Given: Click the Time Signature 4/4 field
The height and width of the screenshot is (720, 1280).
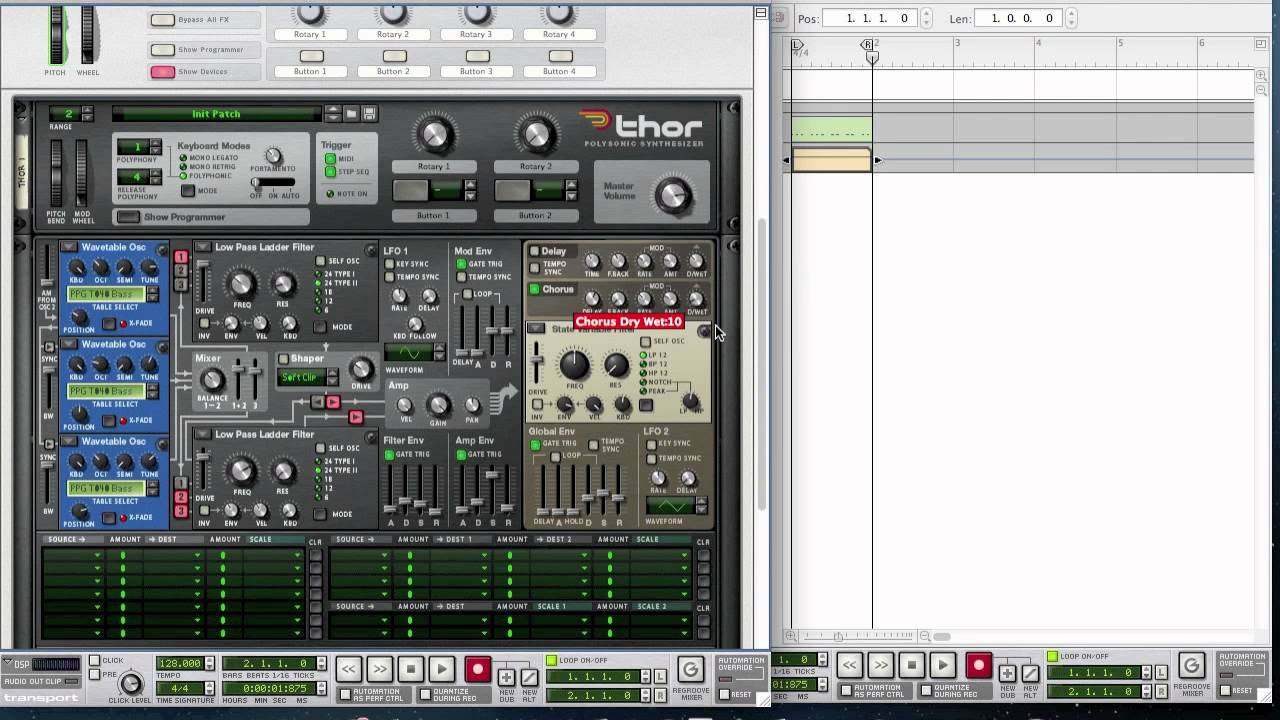Looking at the screenshot, I should pyautogui.click(x=180, y=688).
